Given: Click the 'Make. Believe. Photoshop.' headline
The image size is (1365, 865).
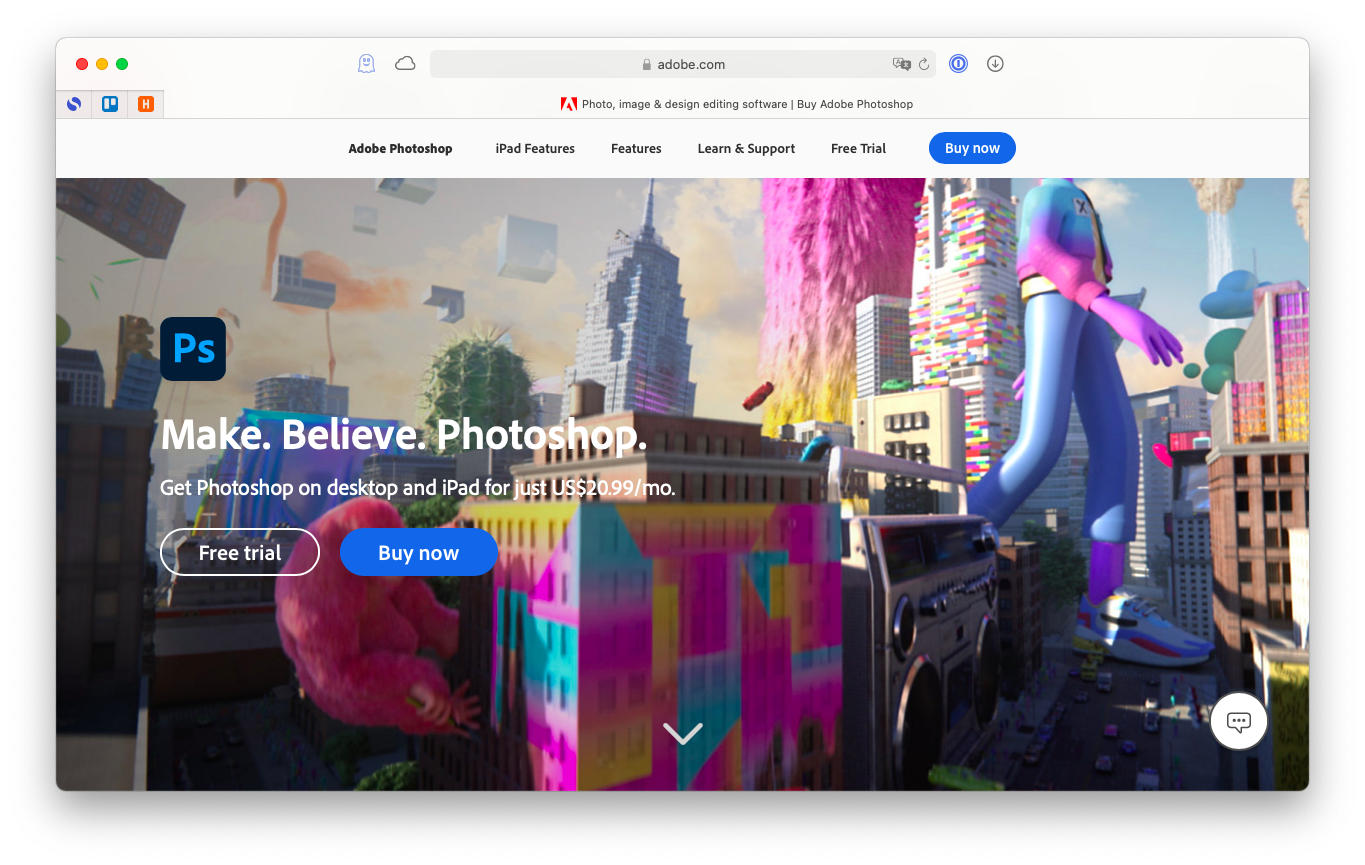Looking at the screenshot, I should tap(404, 435).
